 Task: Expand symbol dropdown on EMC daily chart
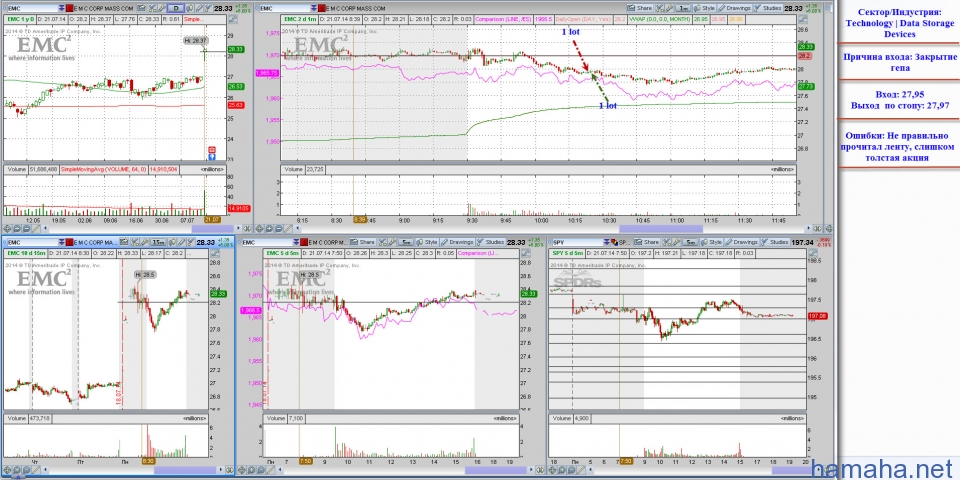click(x=61, y=8)
